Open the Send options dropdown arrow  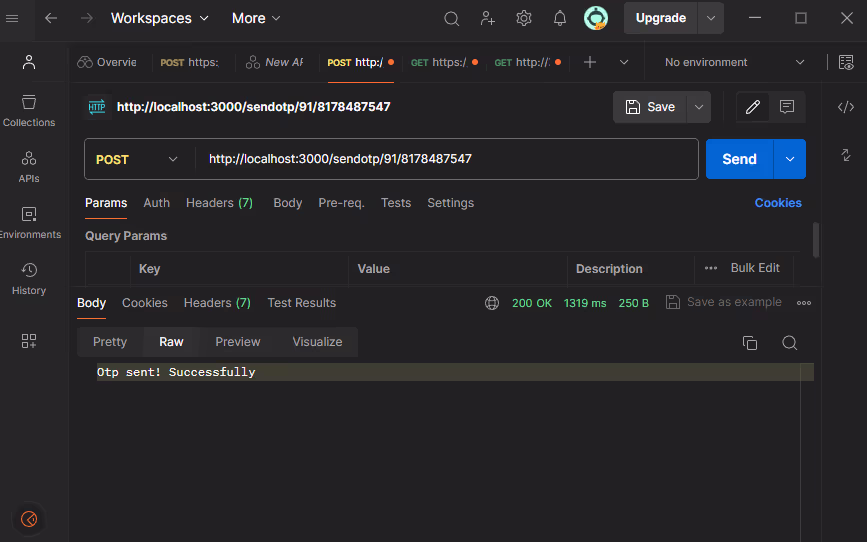pos(790,159)
